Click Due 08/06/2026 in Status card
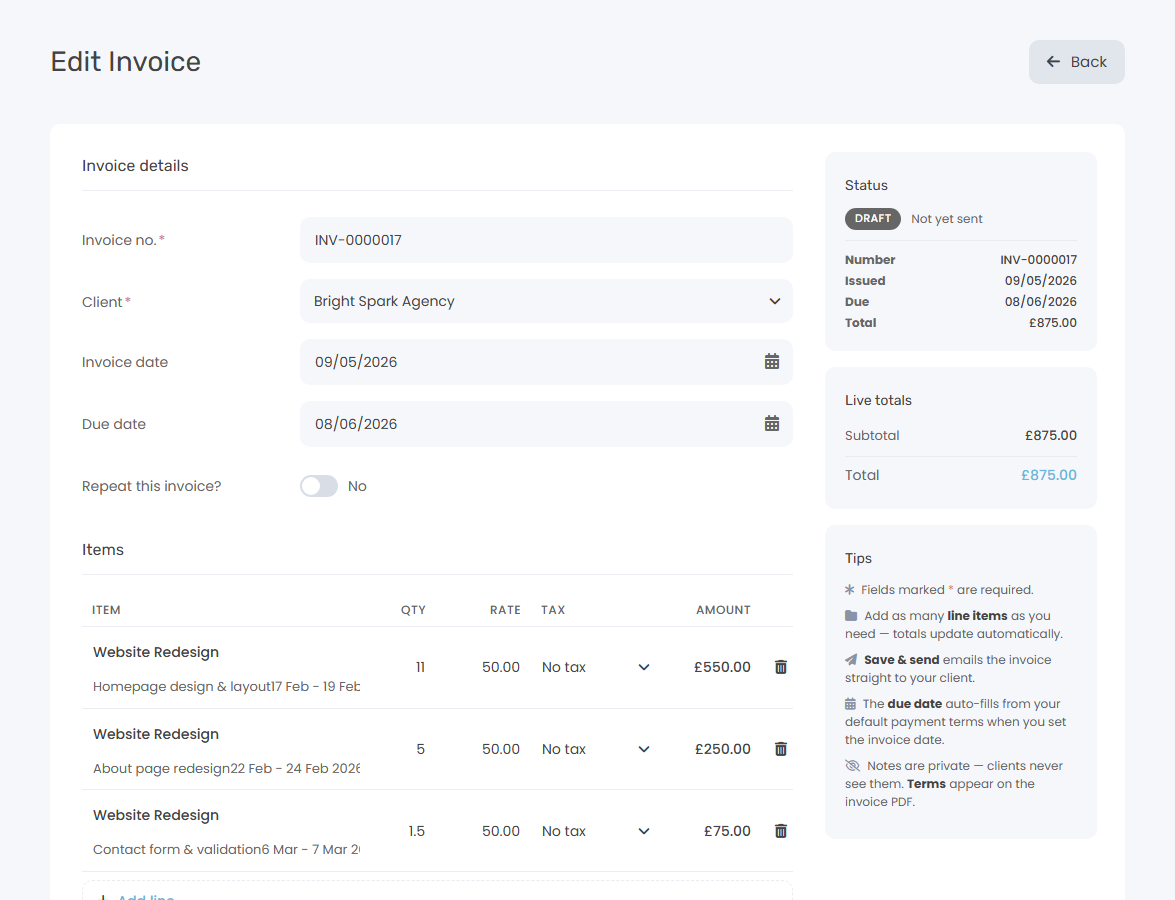 1040,302
